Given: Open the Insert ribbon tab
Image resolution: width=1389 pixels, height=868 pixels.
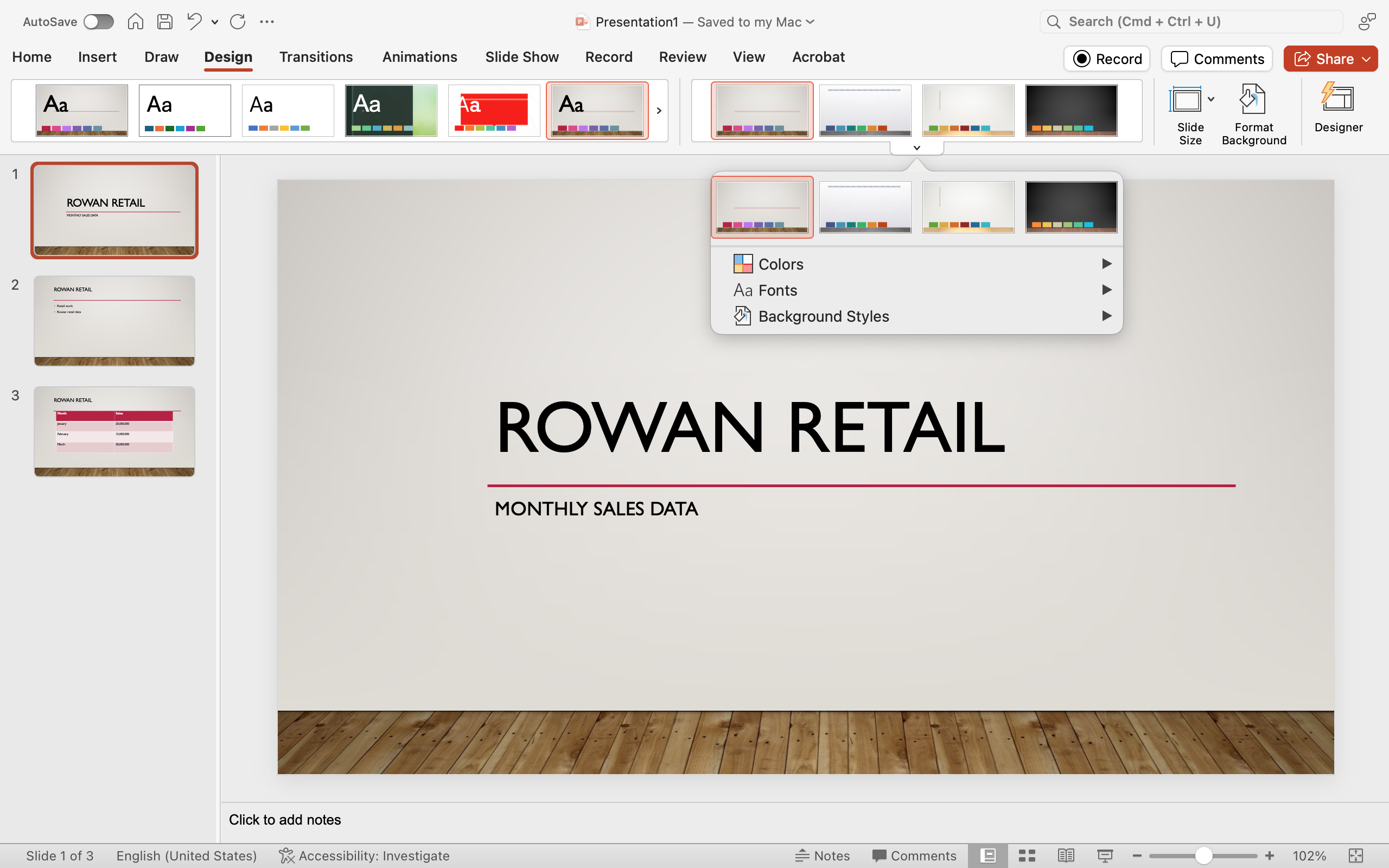Looking at the screenshot, I should click(x=97, y=57).
